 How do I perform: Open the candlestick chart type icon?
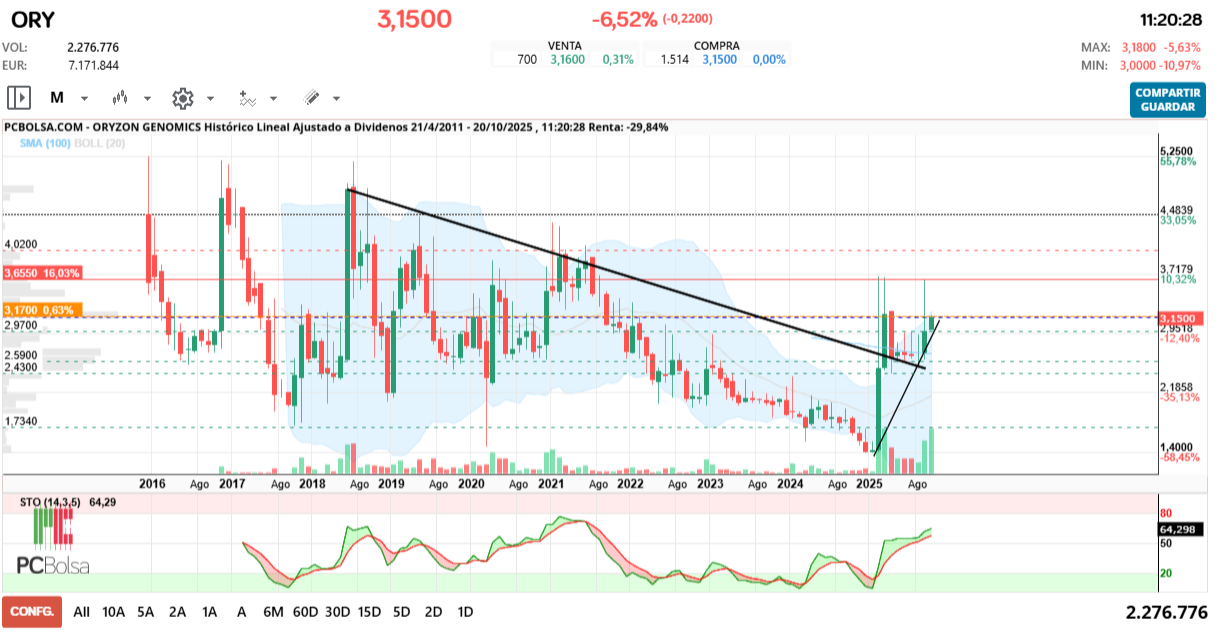pyautogui.click(x=121, y=98)
